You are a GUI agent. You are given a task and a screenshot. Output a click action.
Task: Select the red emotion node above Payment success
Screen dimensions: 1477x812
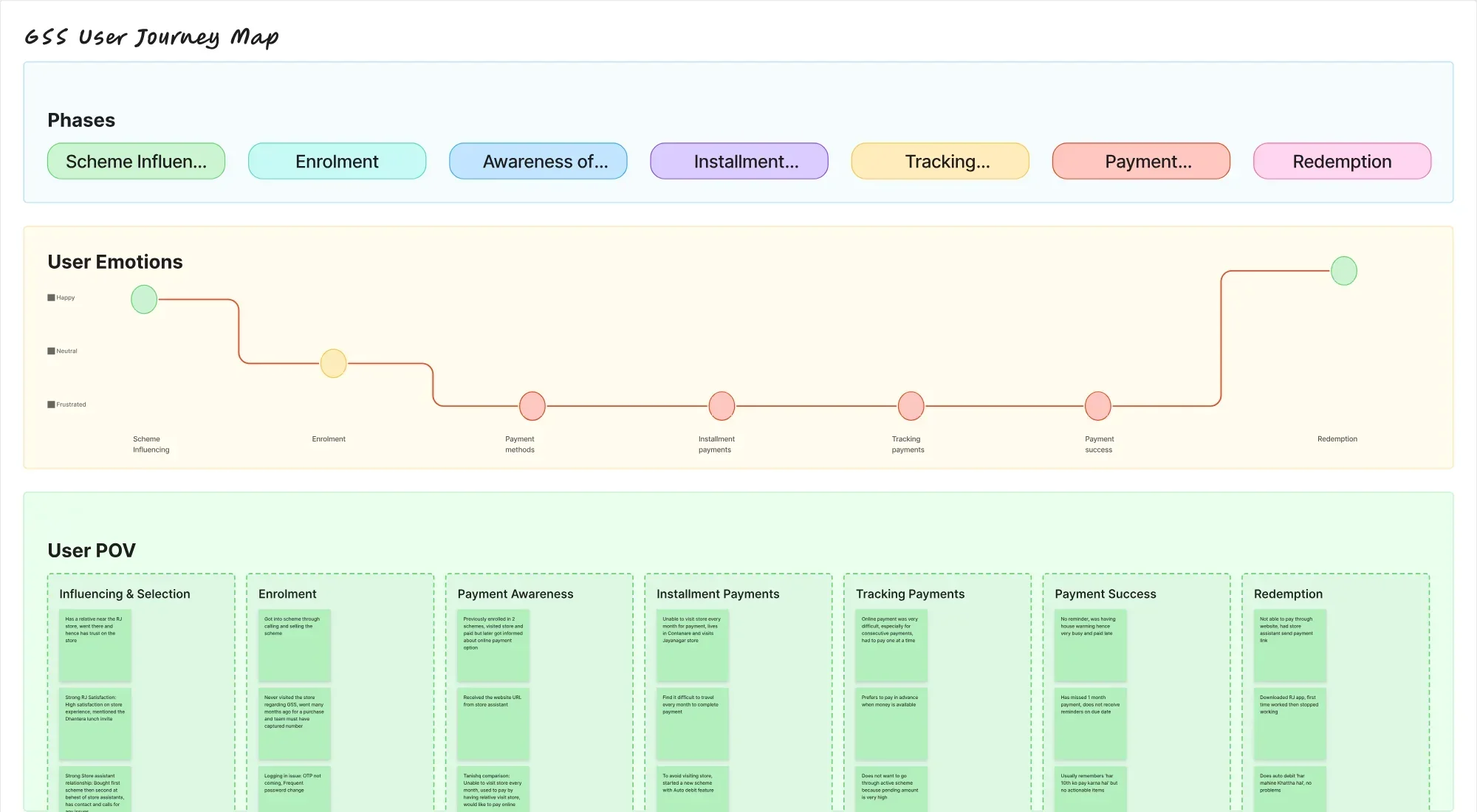coord(1098,406)
